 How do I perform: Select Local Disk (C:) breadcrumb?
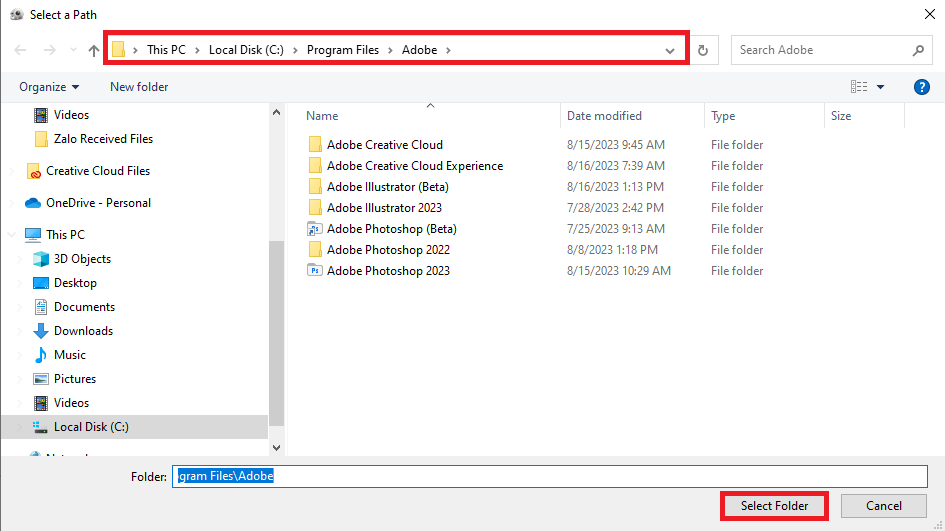point(246,50)
